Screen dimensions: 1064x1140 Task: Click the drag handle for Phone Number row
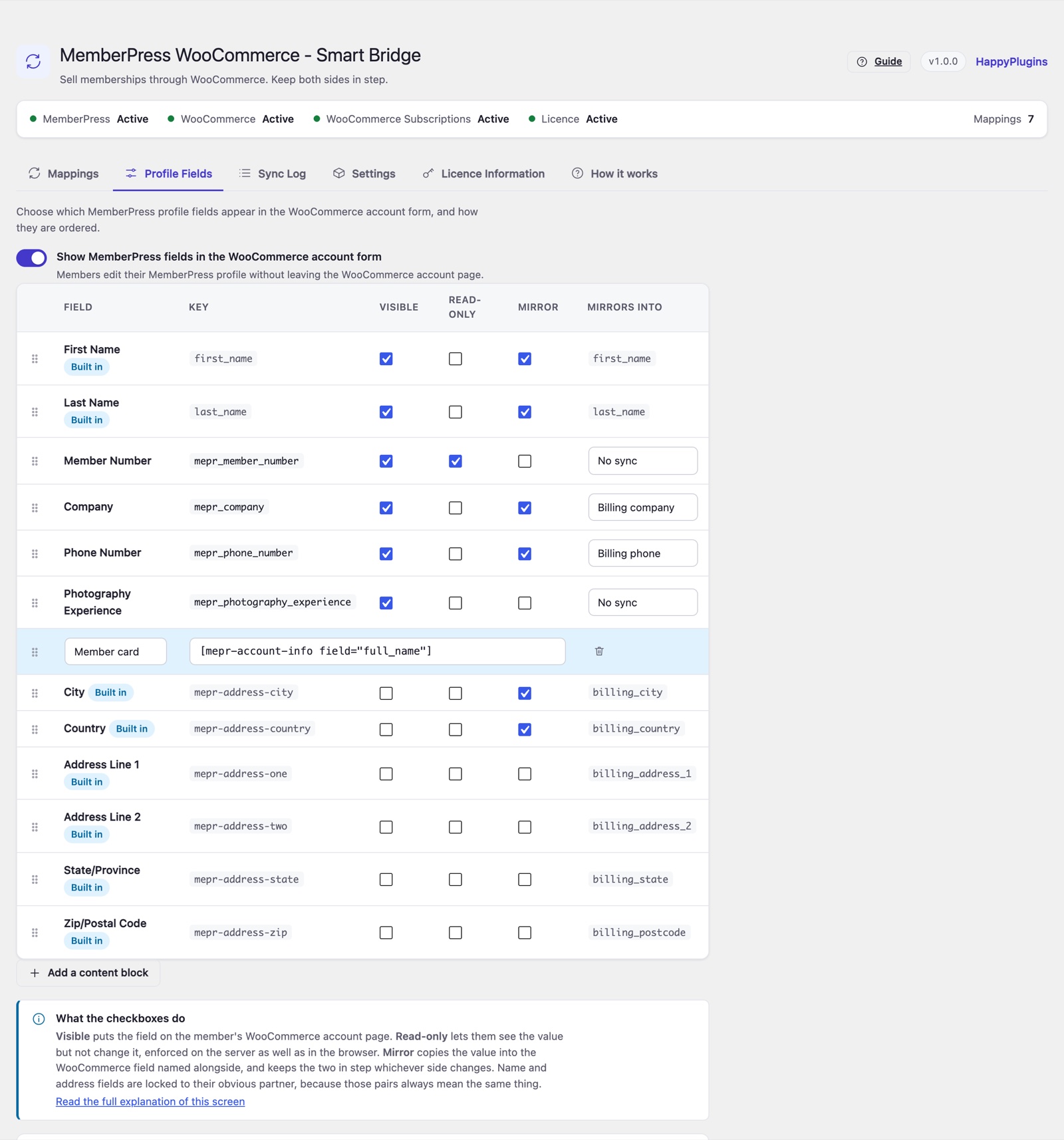(x=35, y=553)
